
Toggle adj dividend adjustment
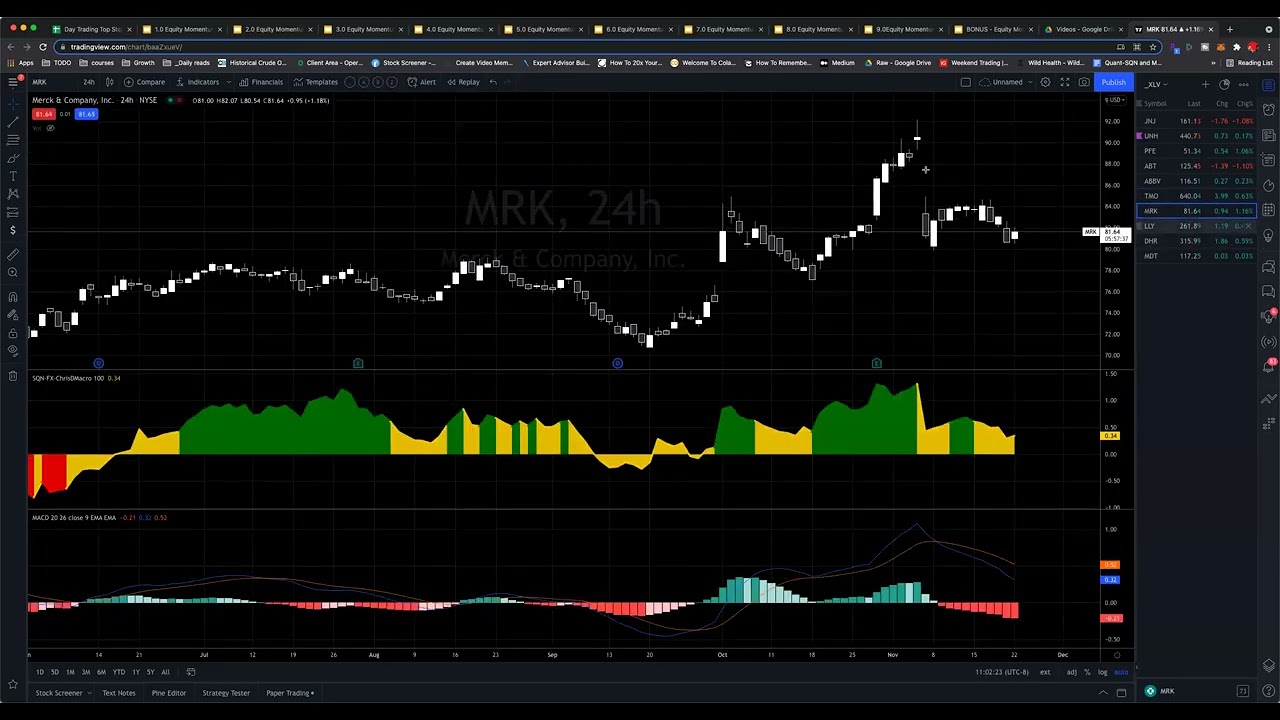[1071, 672]
